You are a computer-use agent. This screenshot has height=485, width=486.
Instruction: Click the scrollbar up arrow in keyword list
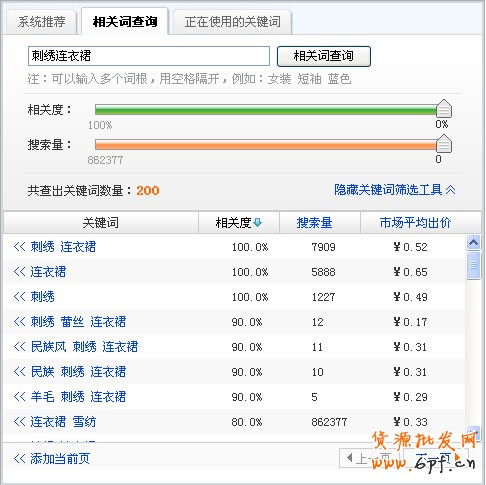(473, 242)
